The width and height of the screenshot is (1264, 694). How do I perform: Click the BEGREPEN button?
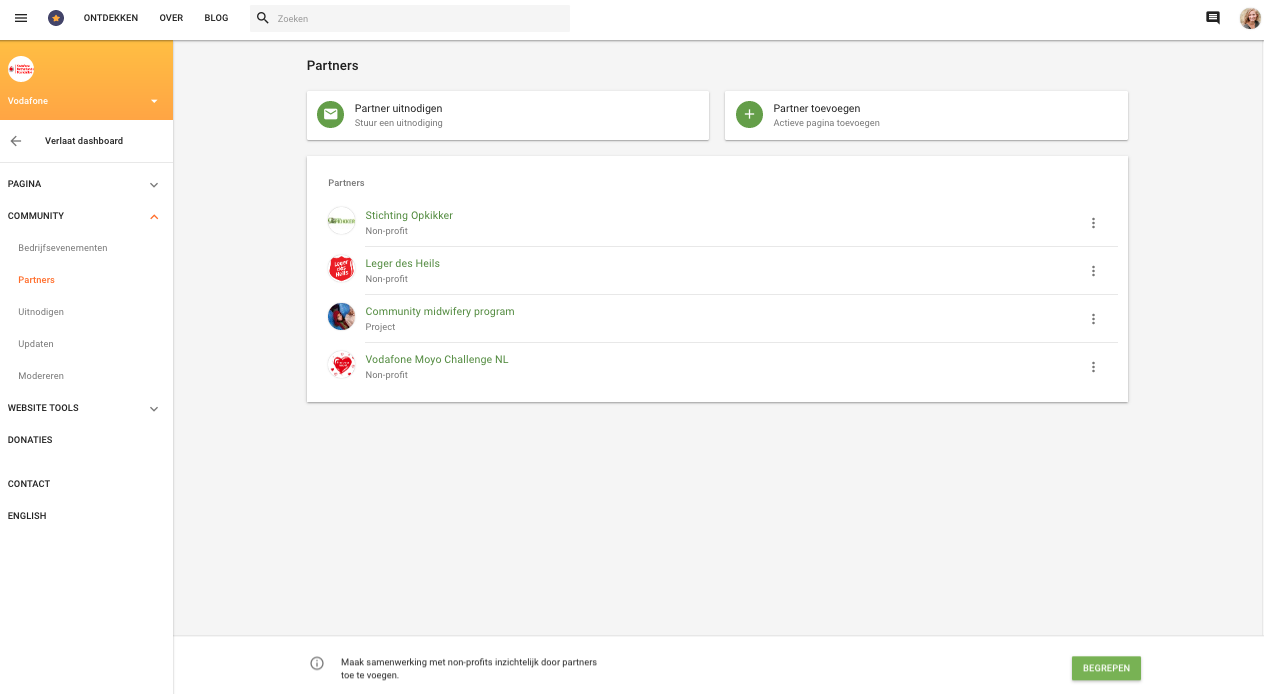click(x=1106, y=668)
